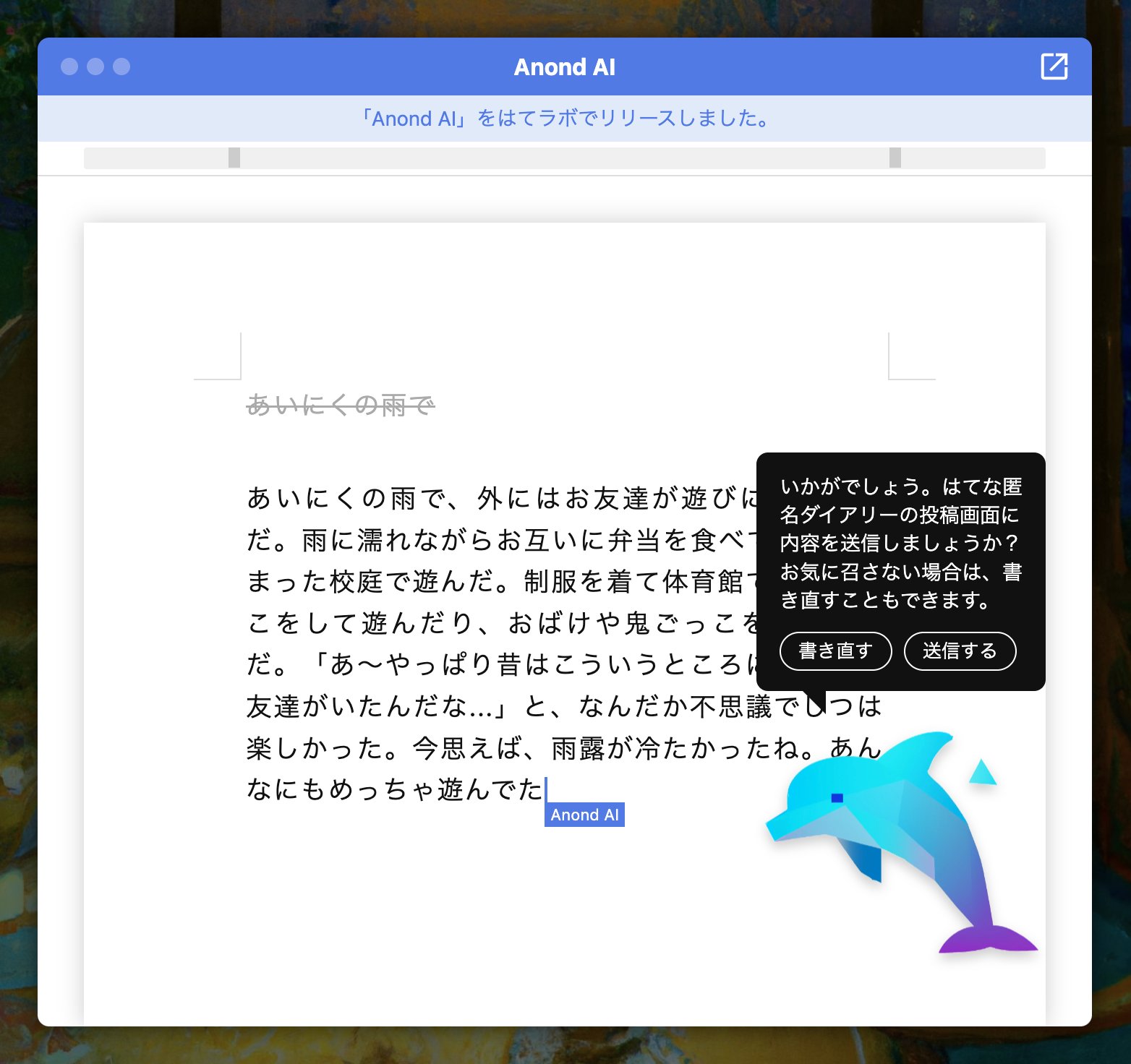Click the window close button
The image size is (1131, 1064).
click(69, 66)
